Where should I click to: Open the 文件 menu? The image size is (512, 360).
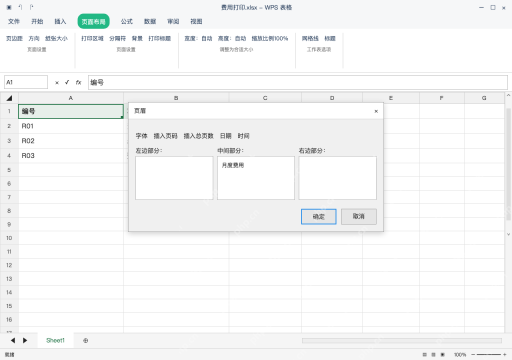[x=14, y=22]
